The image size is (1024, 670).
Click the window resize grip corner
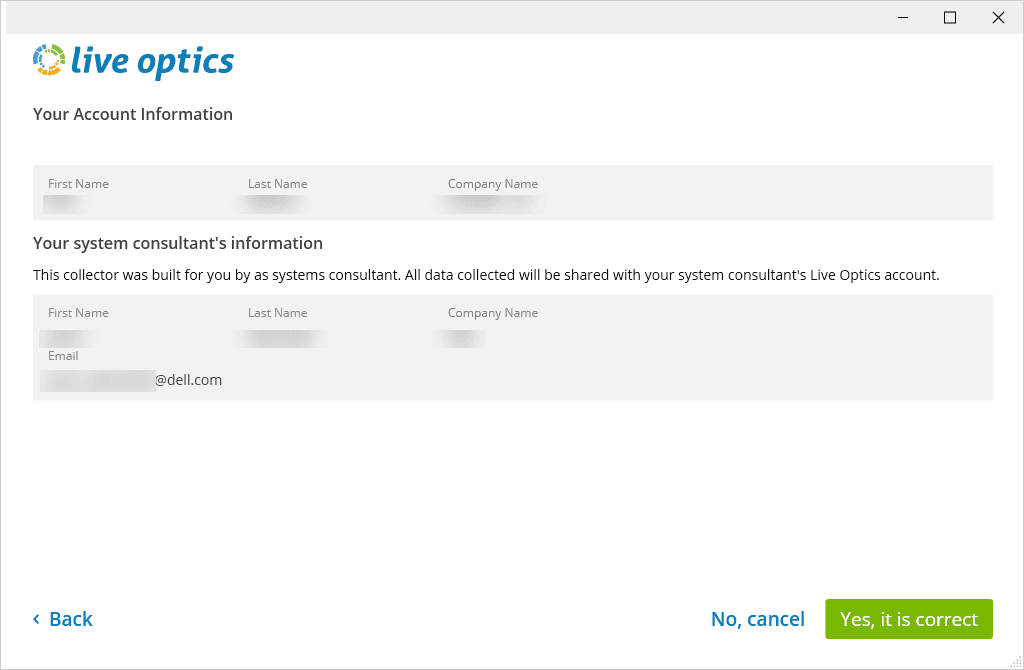pyautogui.click(x=1015, y=662)
